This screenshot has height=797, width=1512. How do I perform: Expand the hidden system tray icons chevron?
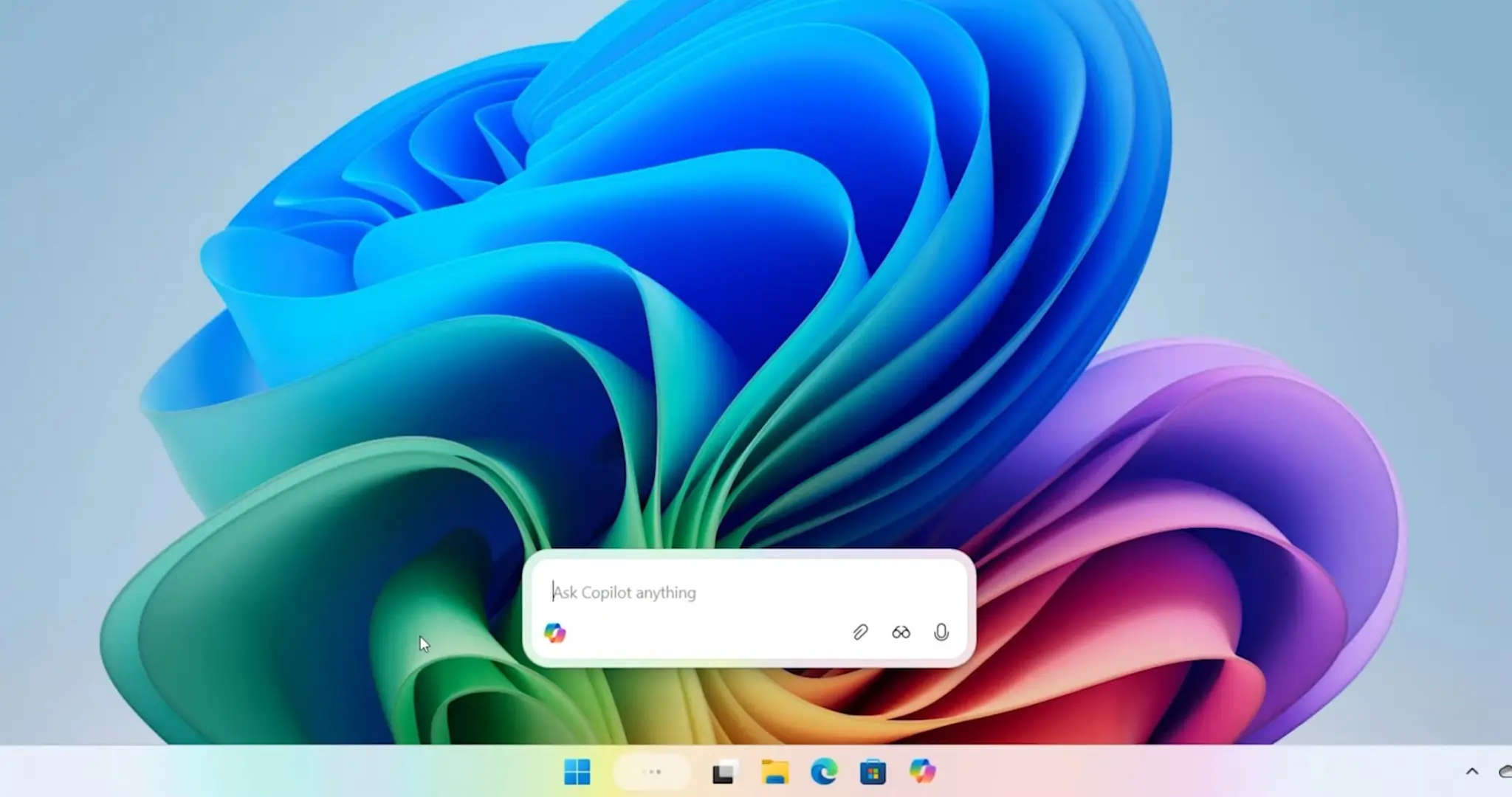click(1471, 772)
